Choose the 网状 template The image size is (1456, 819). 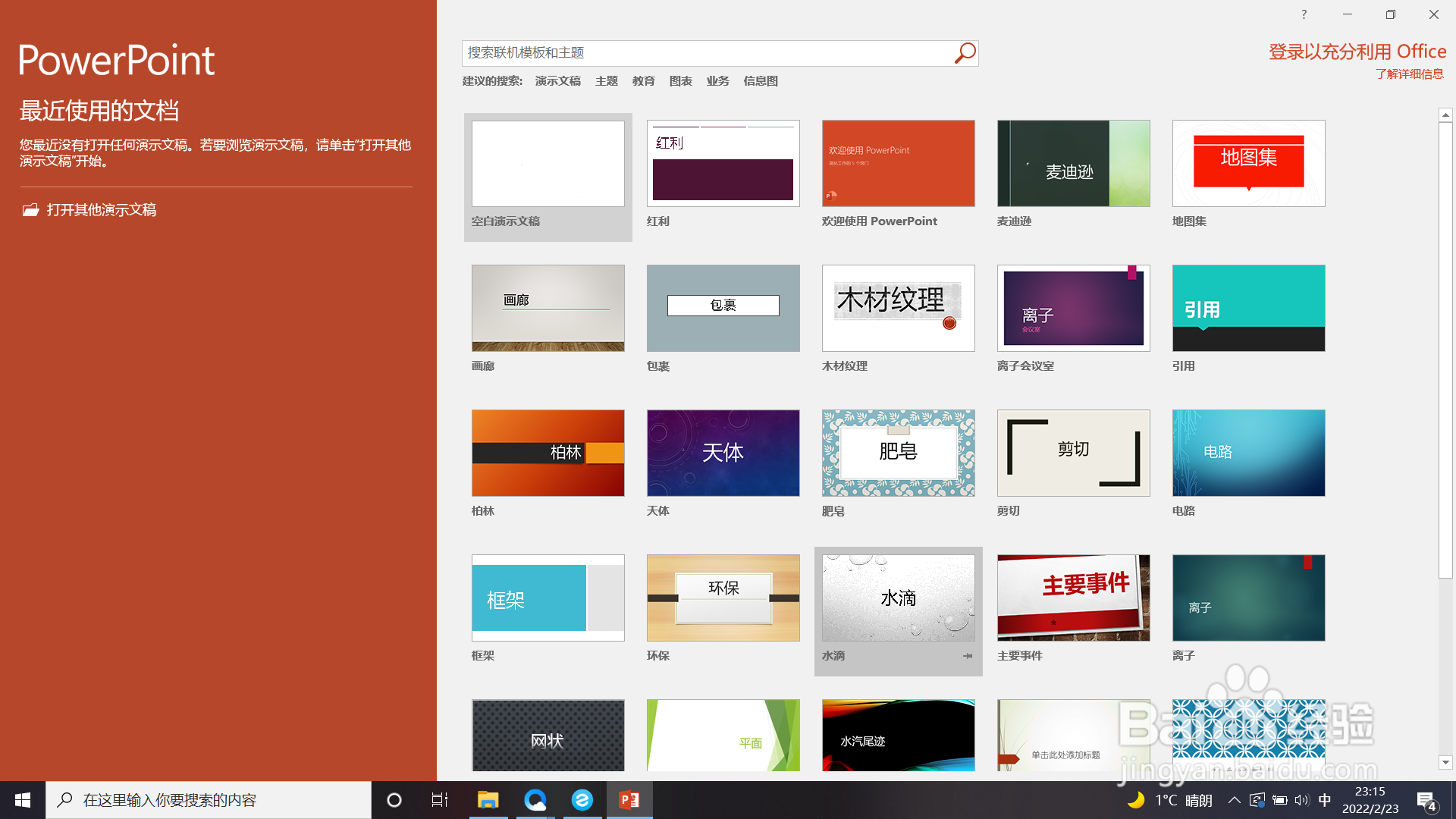pos(548,736)
